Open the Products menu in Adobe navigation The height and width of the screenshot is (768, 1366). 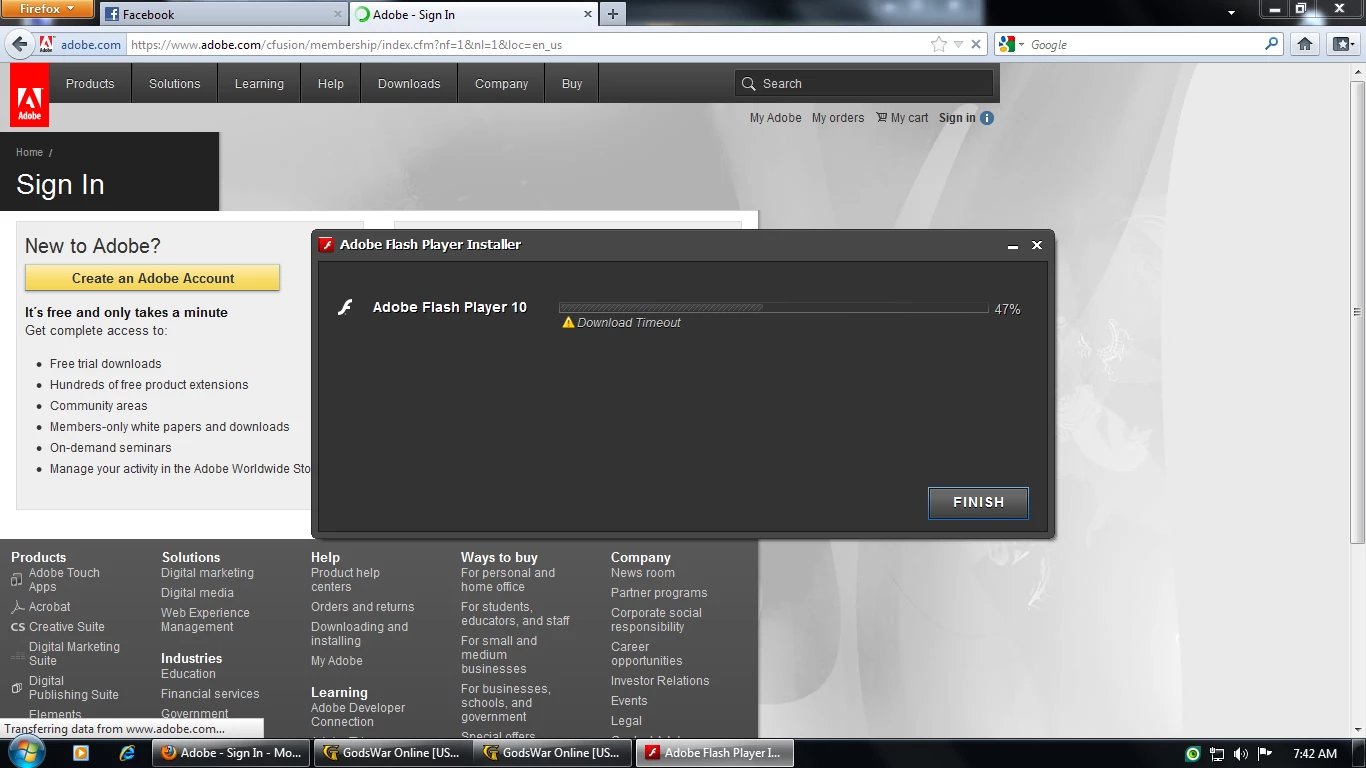coord(90,84)
